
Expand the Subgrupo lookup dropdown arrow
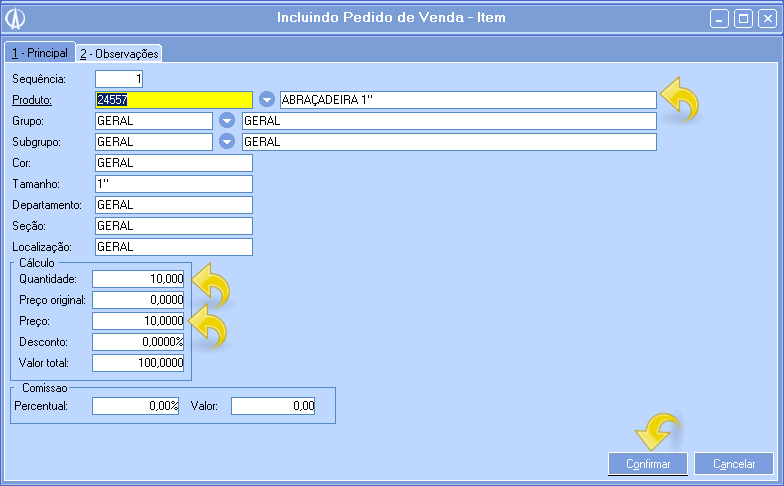pos(227,142)
